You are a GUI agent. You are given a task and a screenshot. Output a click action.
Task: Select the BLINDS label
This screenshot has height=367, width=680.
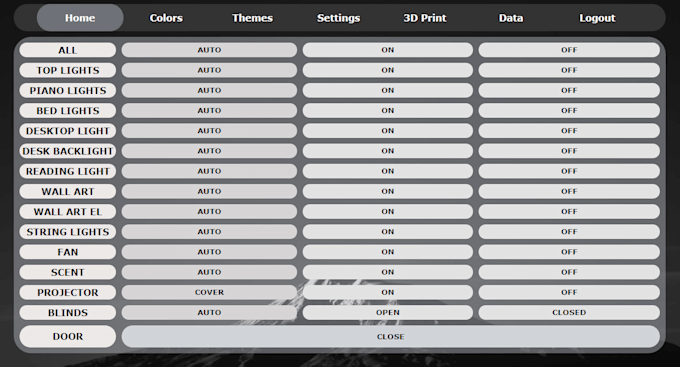tap(68, 312)
